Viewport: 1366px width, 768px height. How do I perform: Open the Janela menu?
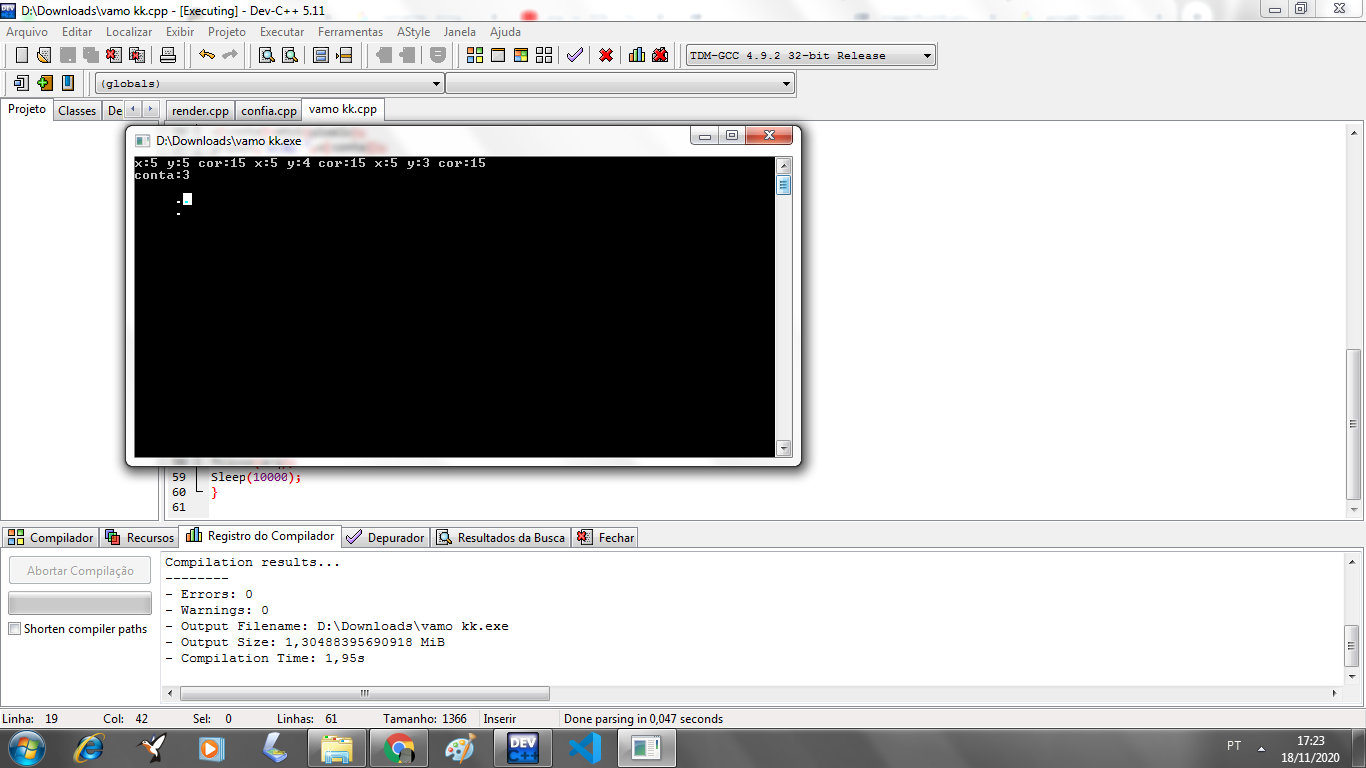tap(460, 32)
